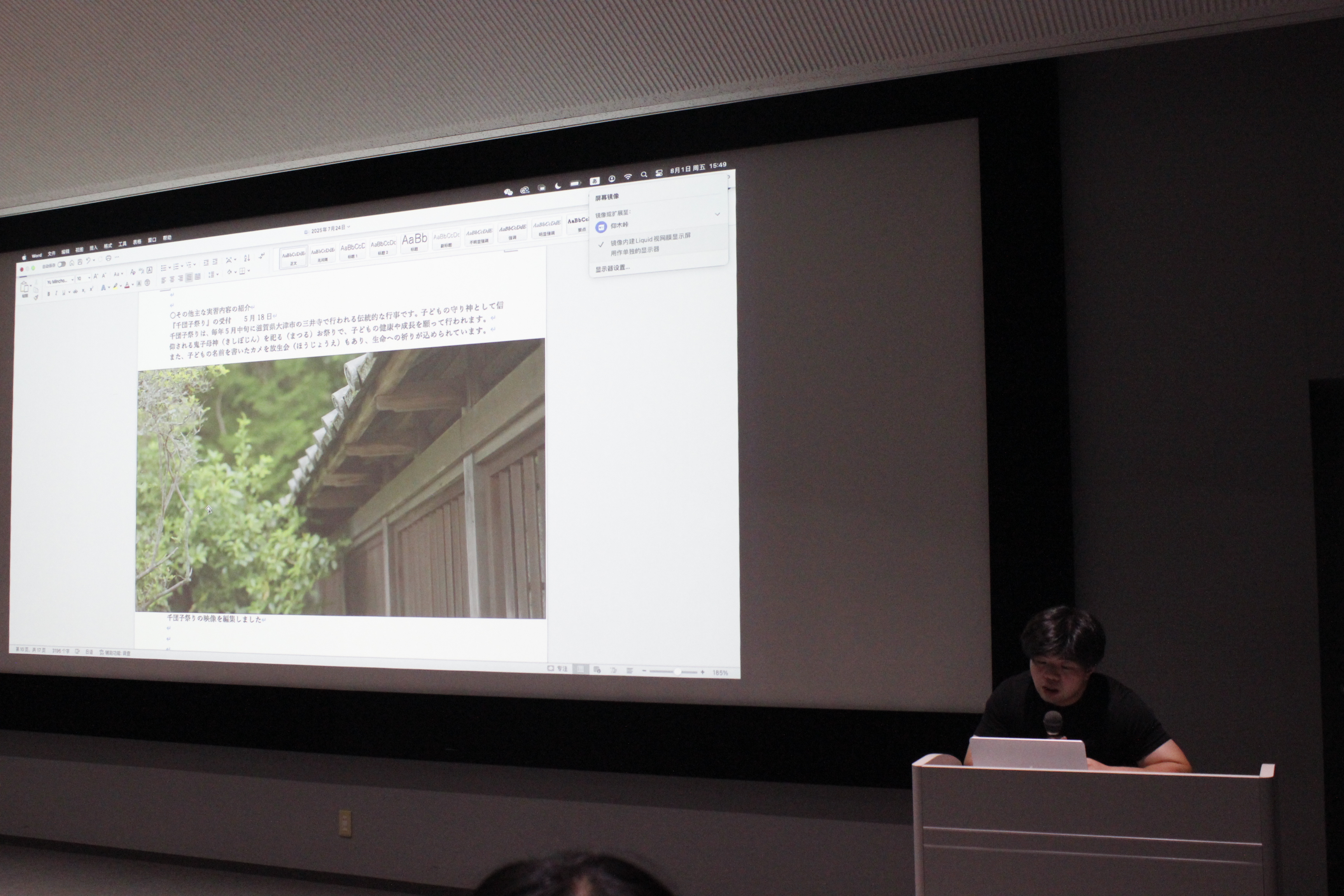Click the Align Left icon
The width and height of the screenshot is (1344, 896).
click(163, 280)
